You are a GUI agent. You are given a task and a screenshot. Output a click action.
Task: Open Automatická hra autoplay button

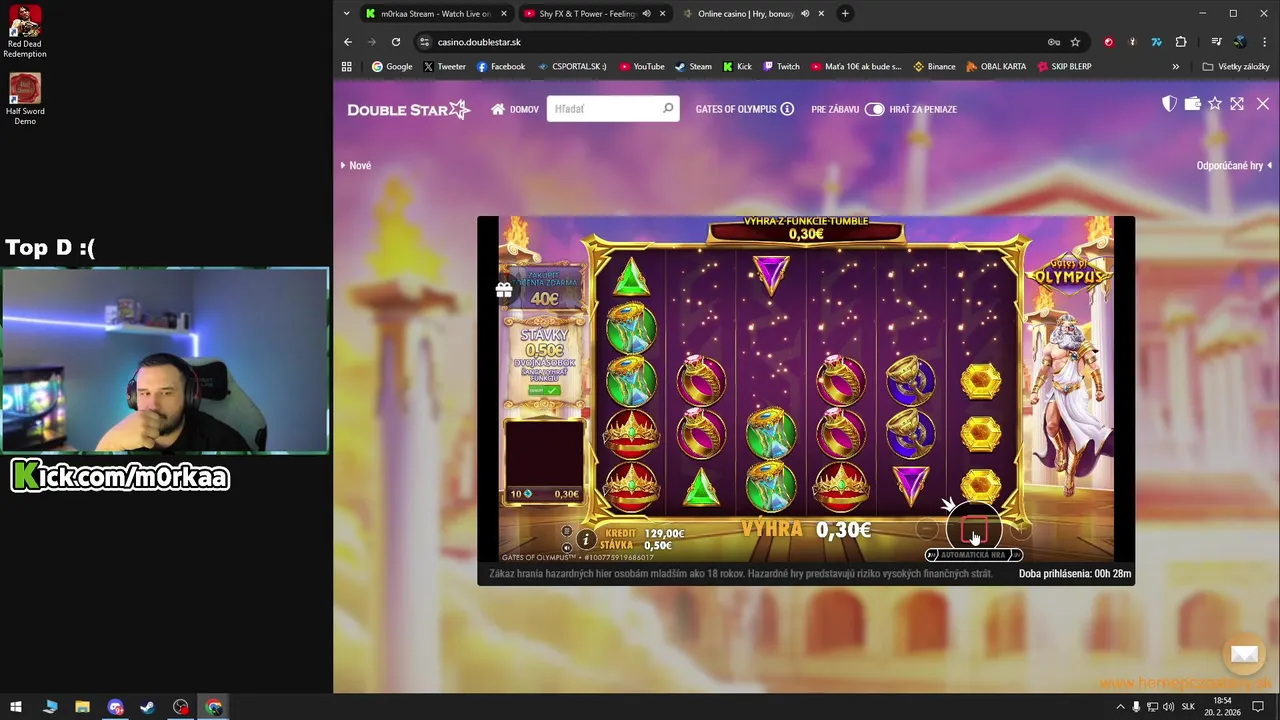(973, 555)
